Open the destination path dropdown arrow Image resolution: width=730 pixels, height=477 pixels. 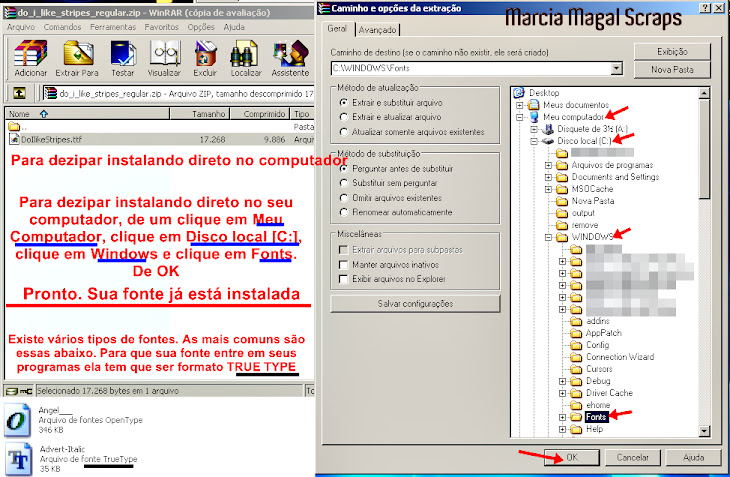pyautogui.click(x=616, y=68)
